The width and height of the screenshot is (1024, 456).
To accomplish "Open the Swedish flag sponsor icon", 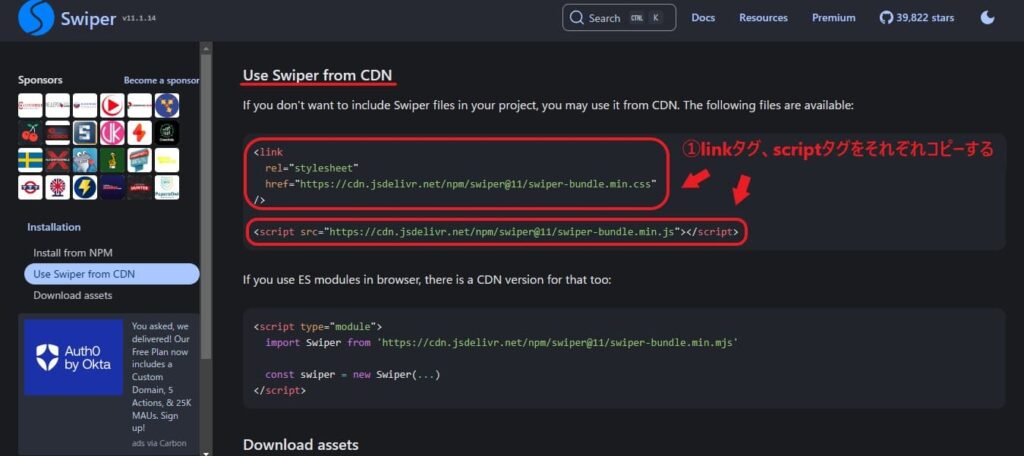I will pos(30,160).
